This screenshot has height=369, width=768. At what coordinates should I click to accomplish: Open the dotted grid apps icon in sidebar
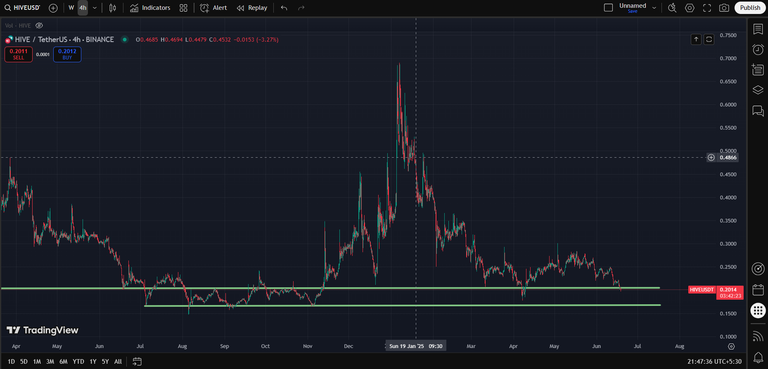pos(758,310)
